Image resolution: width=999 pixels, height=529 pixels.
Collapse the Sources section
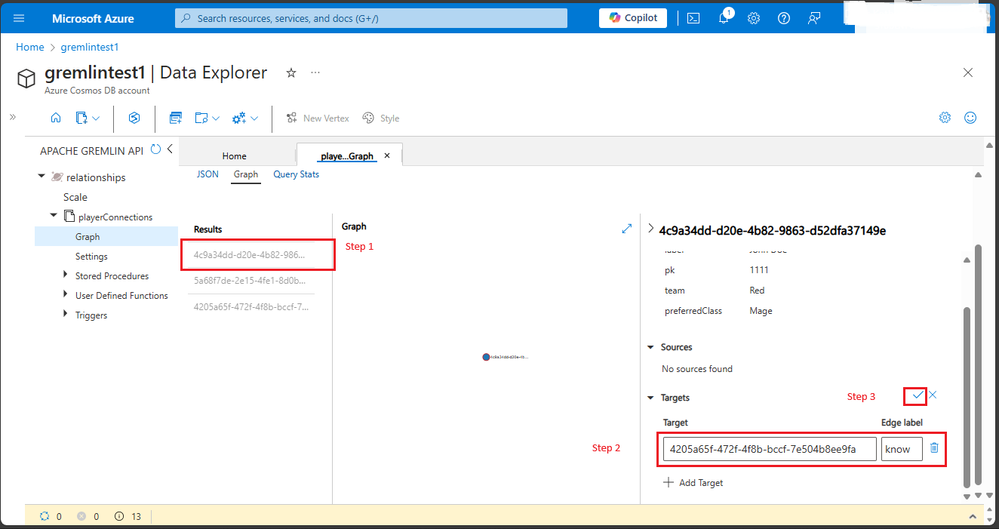click(x=650, y=347)
